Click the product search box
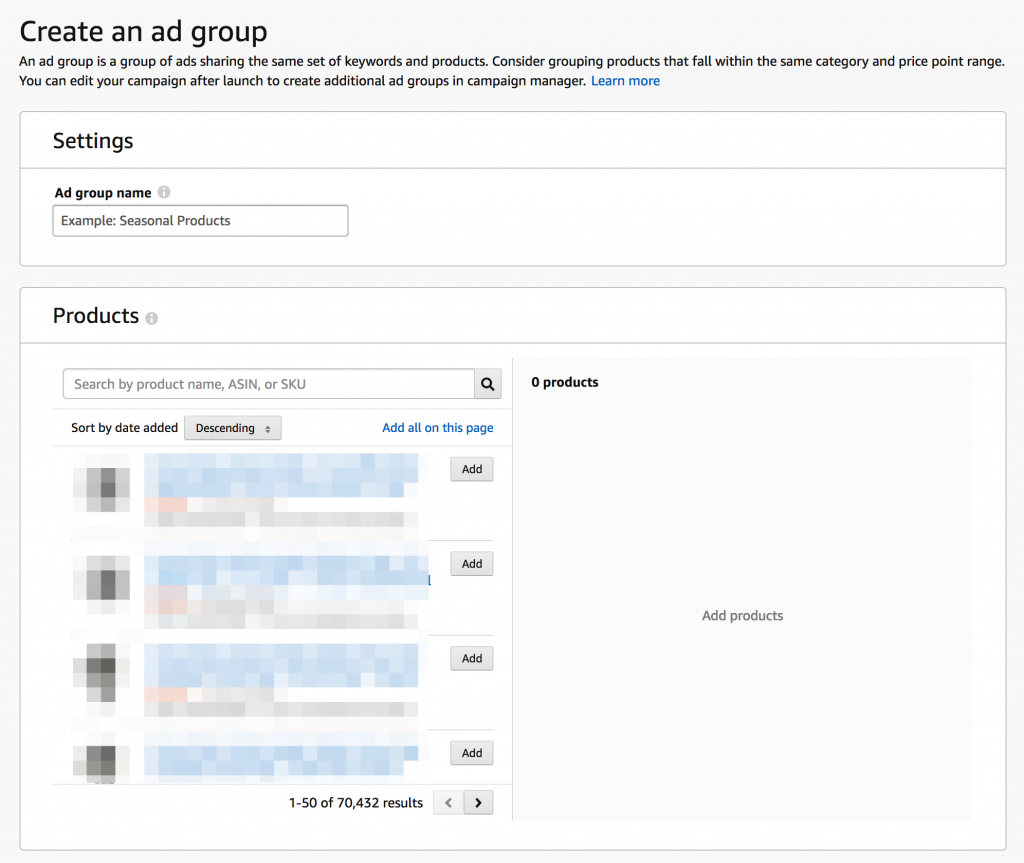Screen dimensions: 1024x863 click(268, 384)
